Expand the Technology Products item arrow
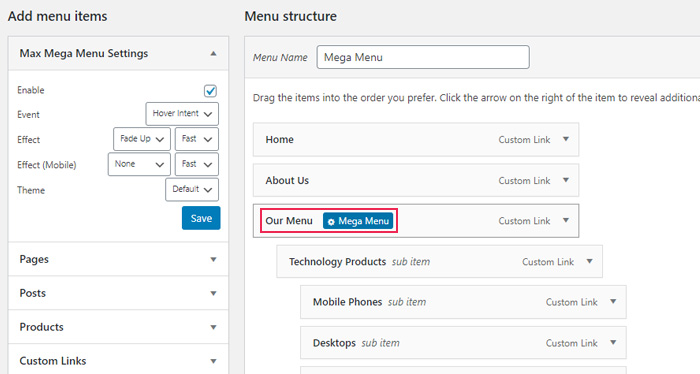Image resolution: width=700 pixels, height=374 pixels. click(589, 262)
